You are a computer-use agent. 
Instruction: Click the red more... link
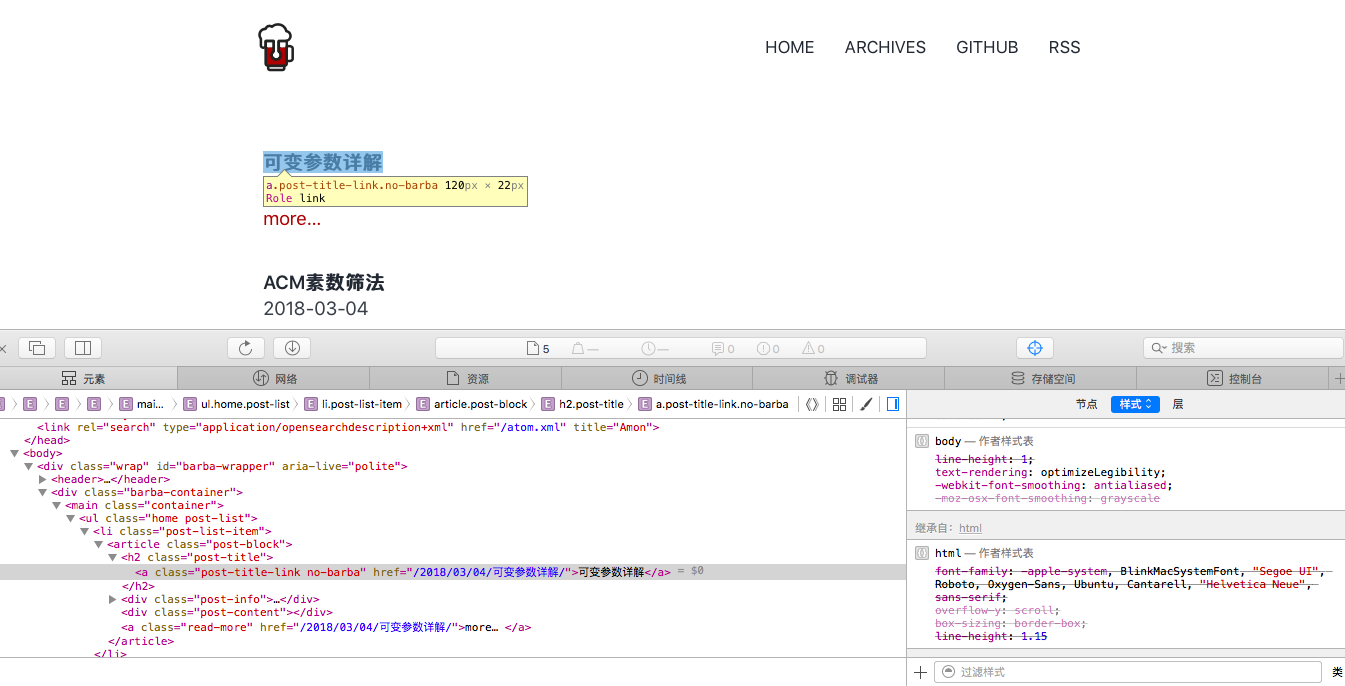pos(292,219)
